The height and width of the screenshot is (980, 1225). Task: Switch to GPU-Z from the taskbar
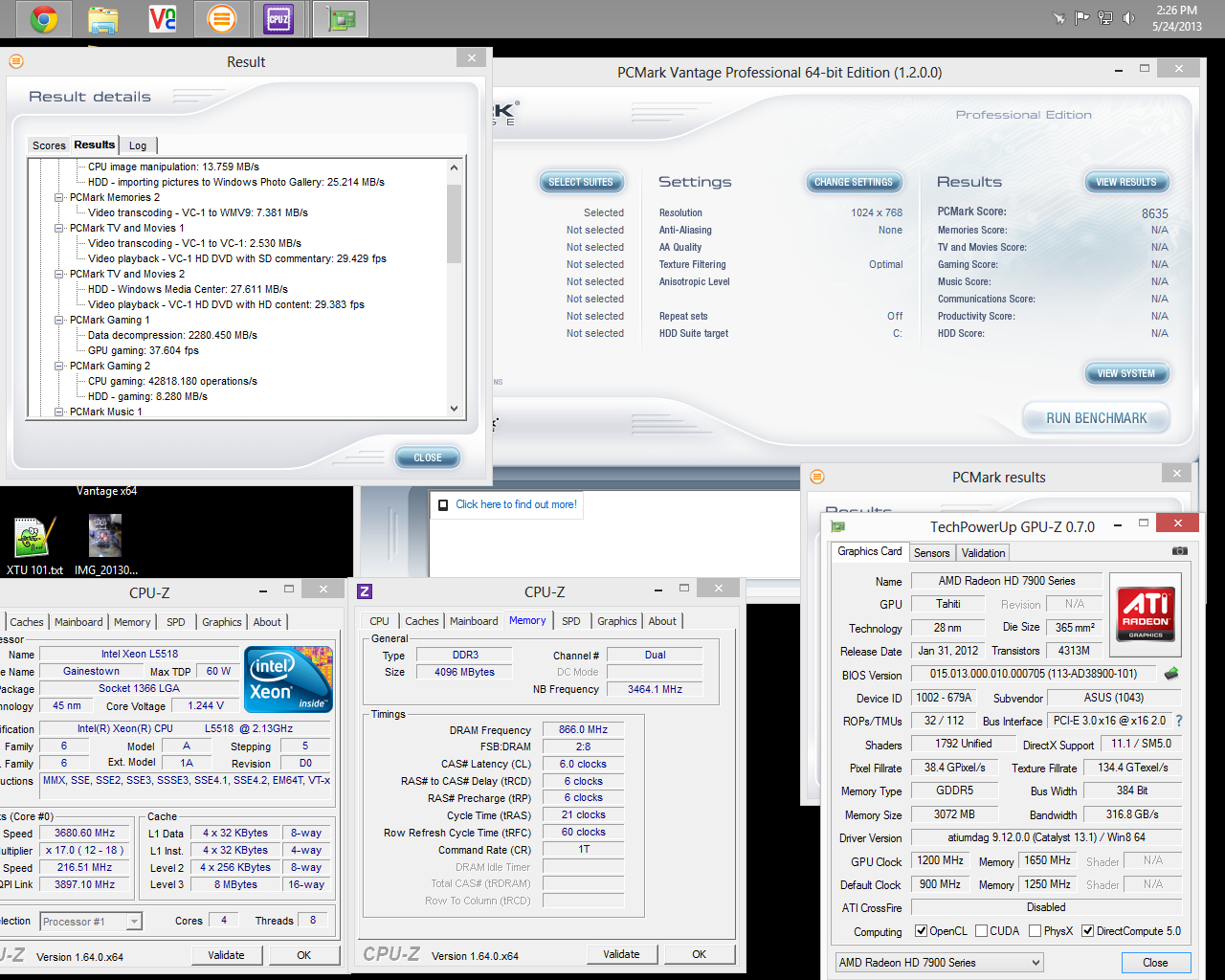(x=341, y=19)
